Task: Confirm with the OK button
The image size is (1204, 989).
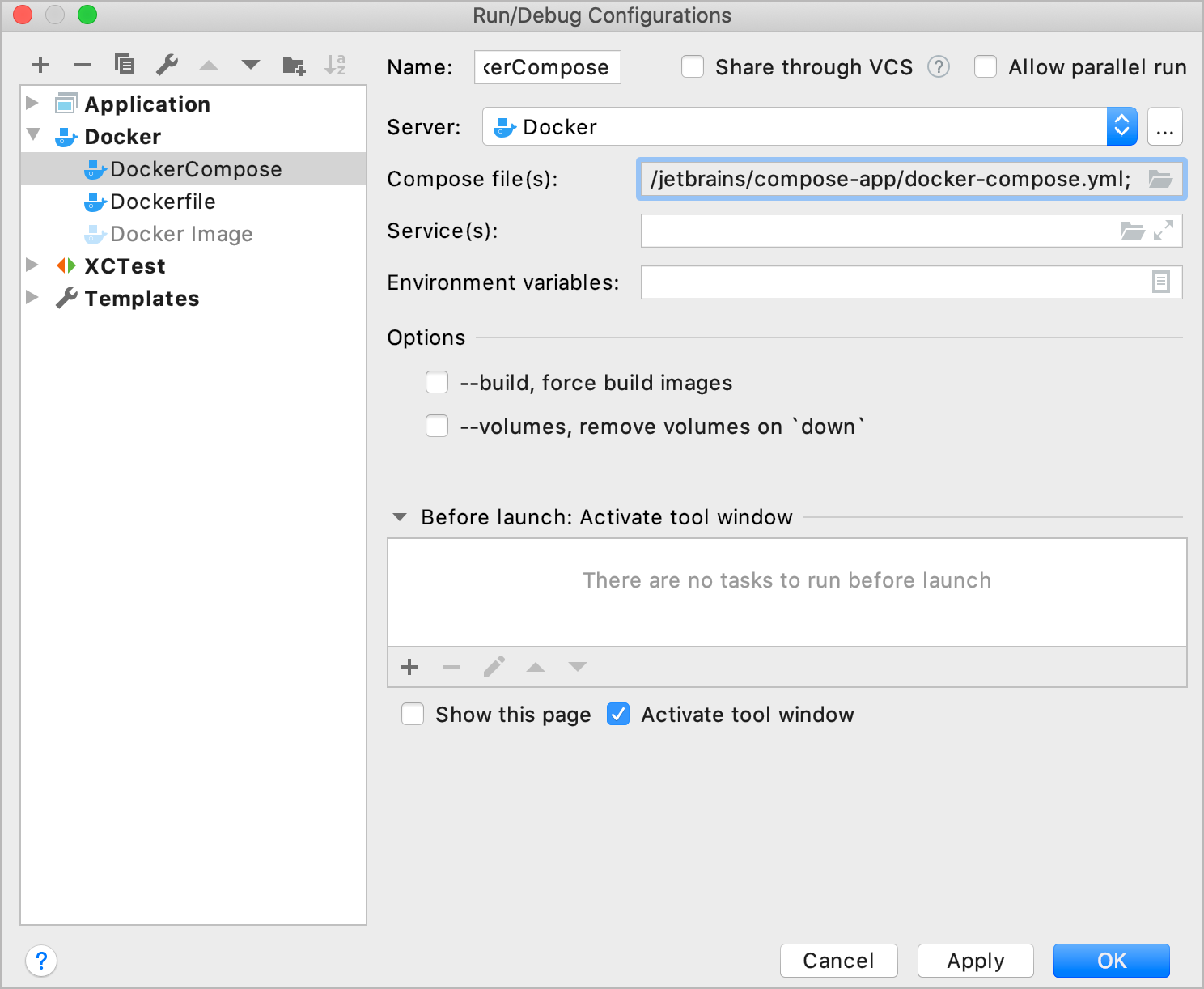Action: tap(1112, 961)
